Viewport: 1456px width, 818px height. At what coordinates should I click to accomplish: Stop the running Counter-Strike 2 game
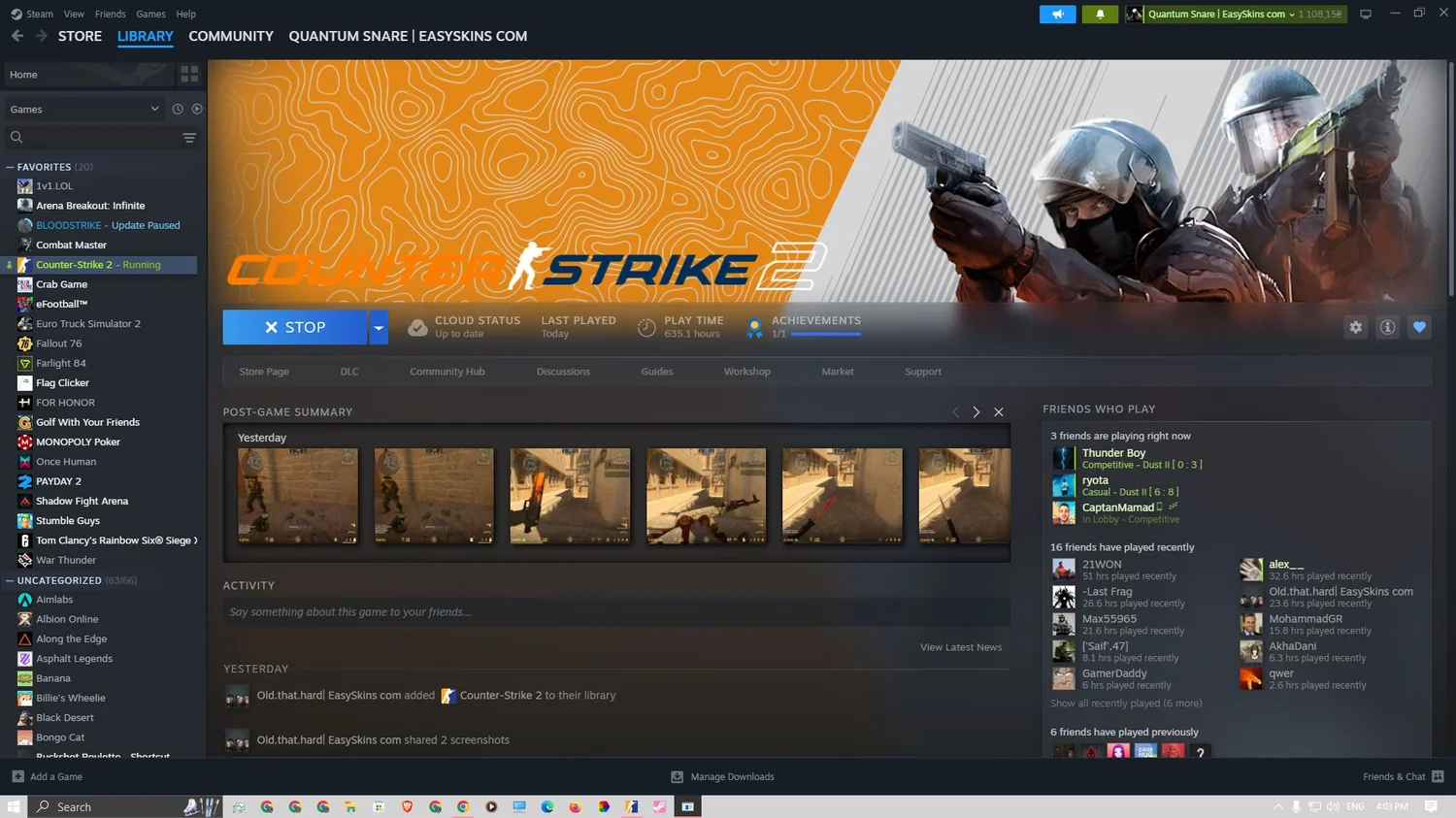(x=295, y=328)
